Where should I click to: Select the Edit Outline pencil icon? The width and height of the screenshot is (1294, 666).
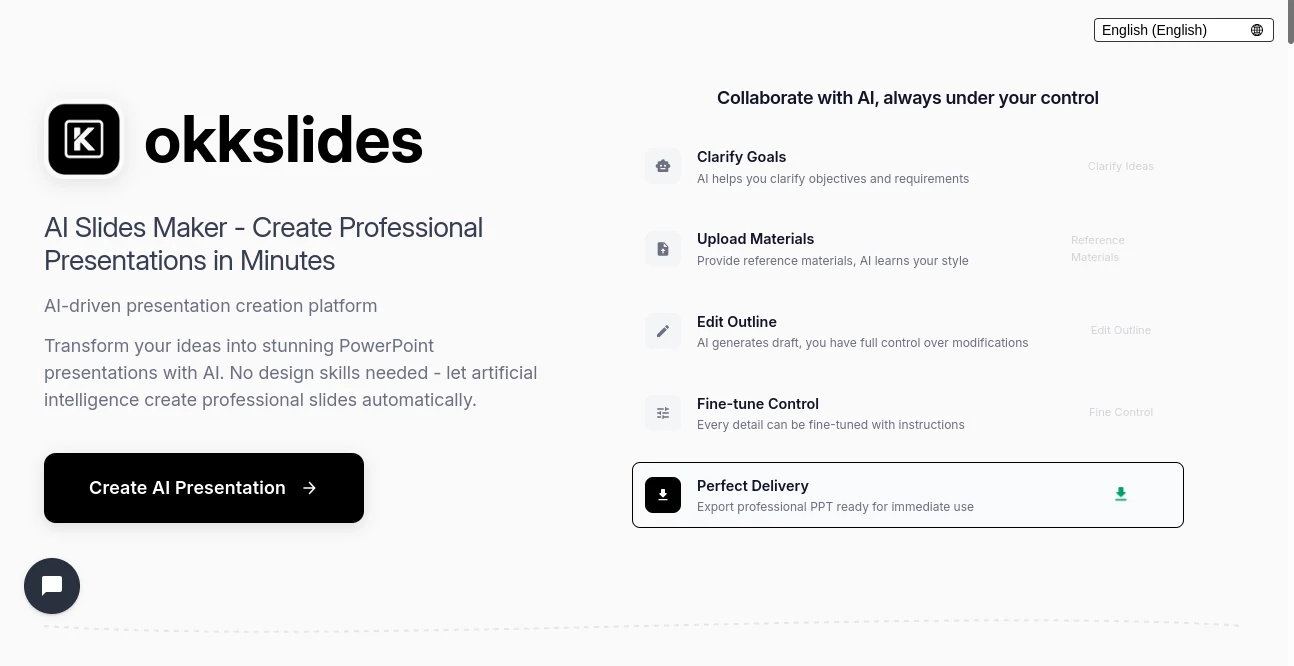click(663, 330)
